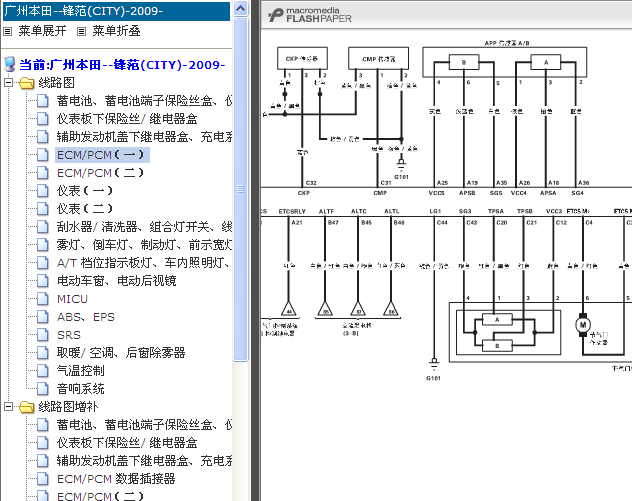Open 刮水器/清洗器、组合灯开关 diagram
Image resolution: width=632 pixels, height=501 pixels.
pyautogui.click(x=144, y=227)
